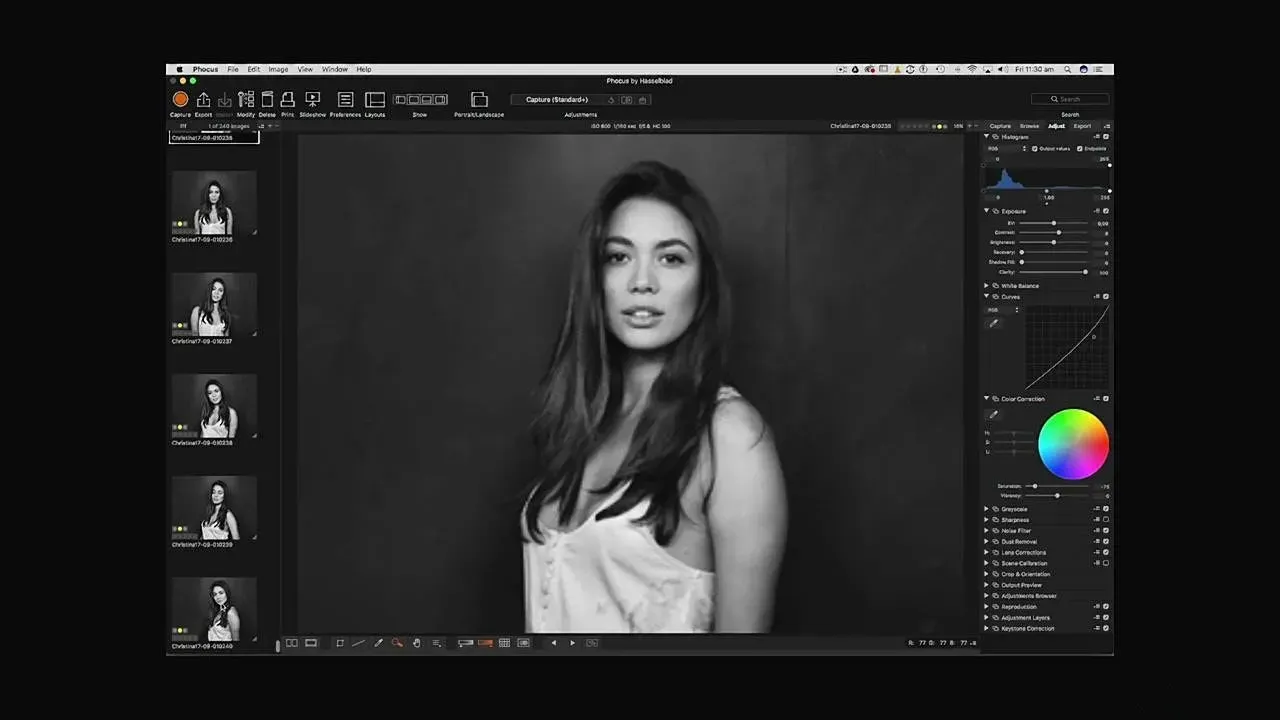Select thumbnail Christina17-09-010239
Image resolution: width=1280 pixels, height=720 pixels.
213,508
